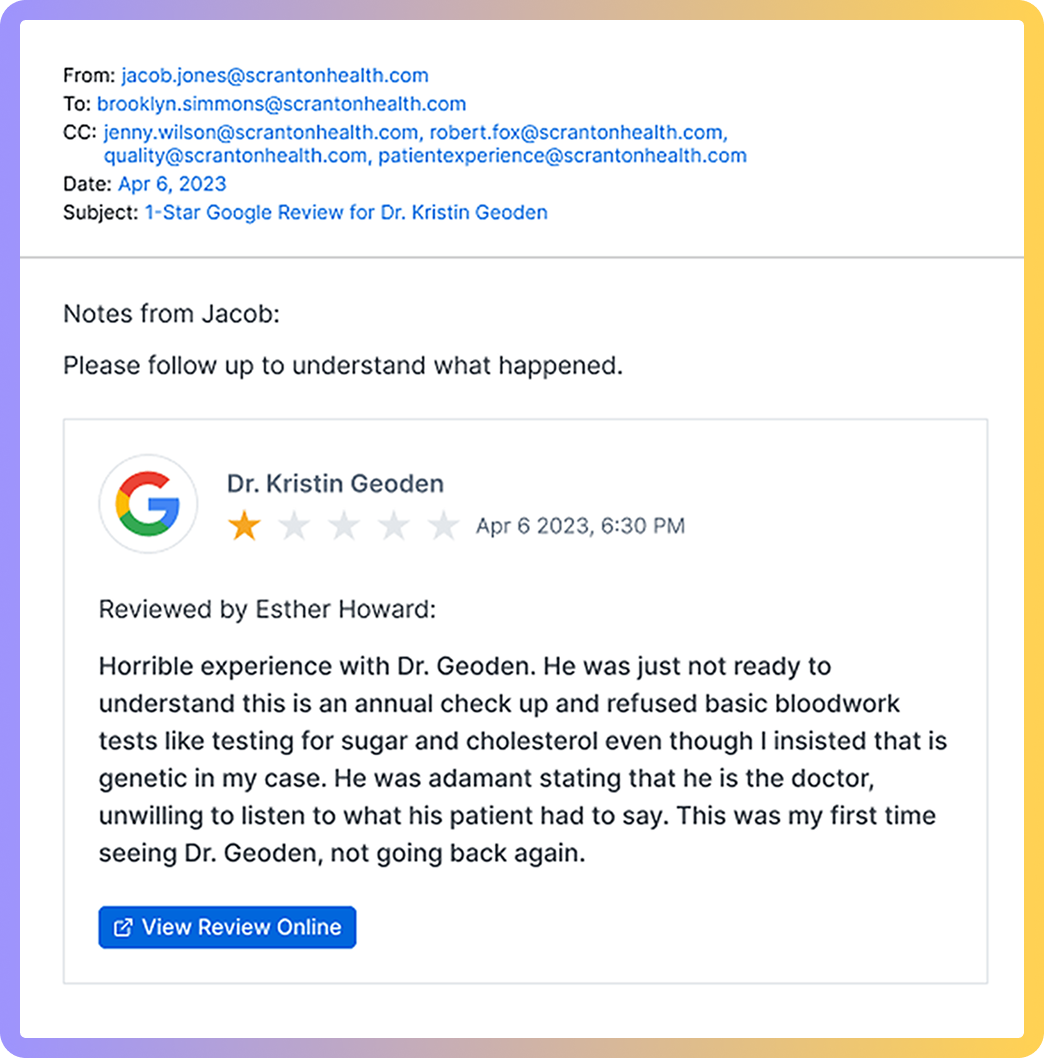
Task: Click the Reviewed by Esther Howard text
Action: [x=267, y=609]
